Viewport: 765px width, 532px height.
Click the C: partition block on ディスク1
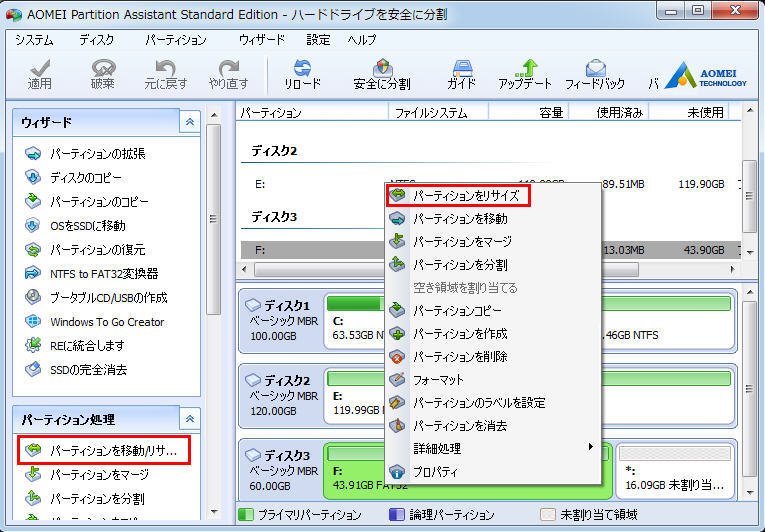click(x=356, y=320)
